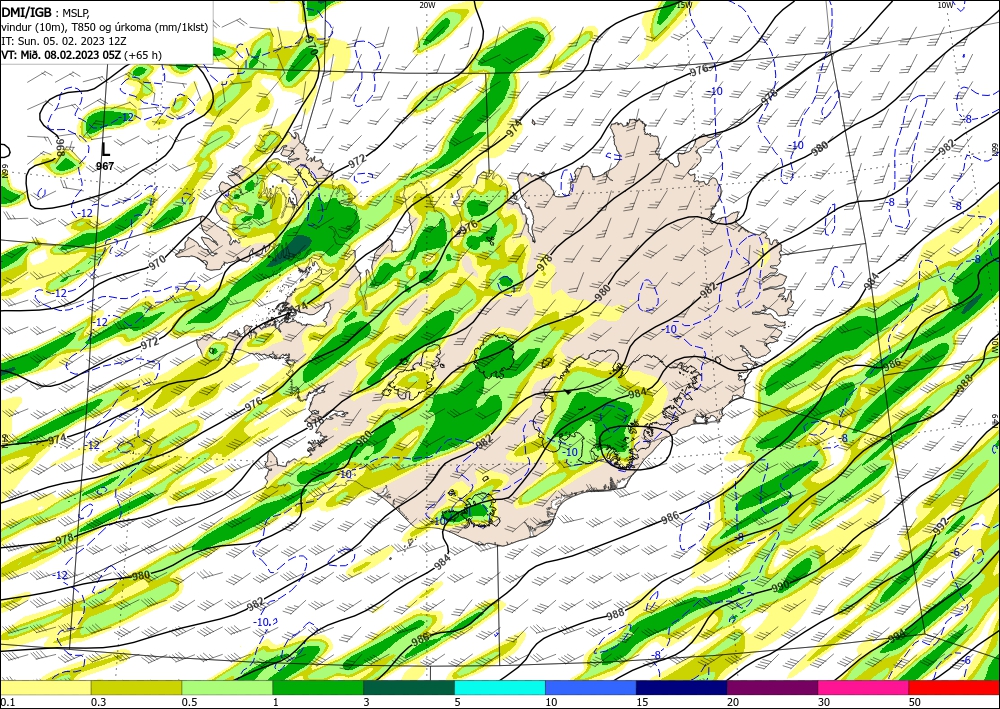Image resolution: width=1000 pixels, height=709 pixels.
Task: Select the navy 15 mm legend swatch
Action: (x=681, y=688)
